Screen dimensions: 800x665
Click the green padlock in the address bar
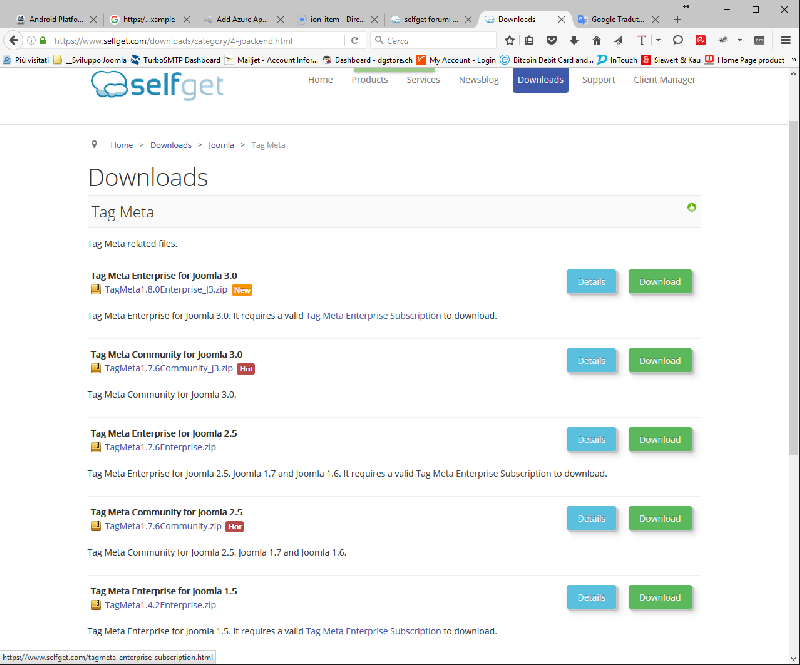(43, 40)
